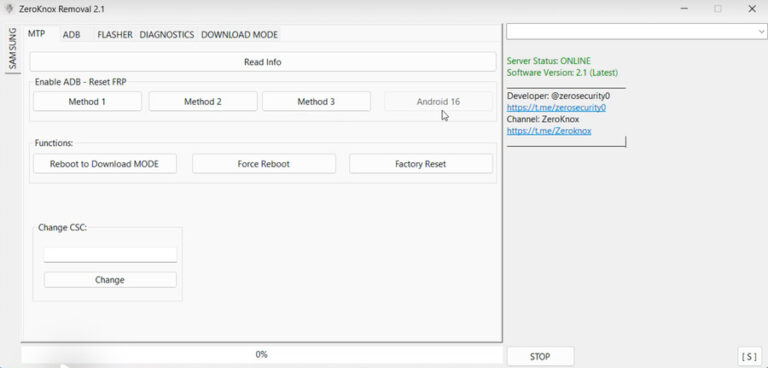
Task: Switch to the MTP tab
Action: point(36,34)
